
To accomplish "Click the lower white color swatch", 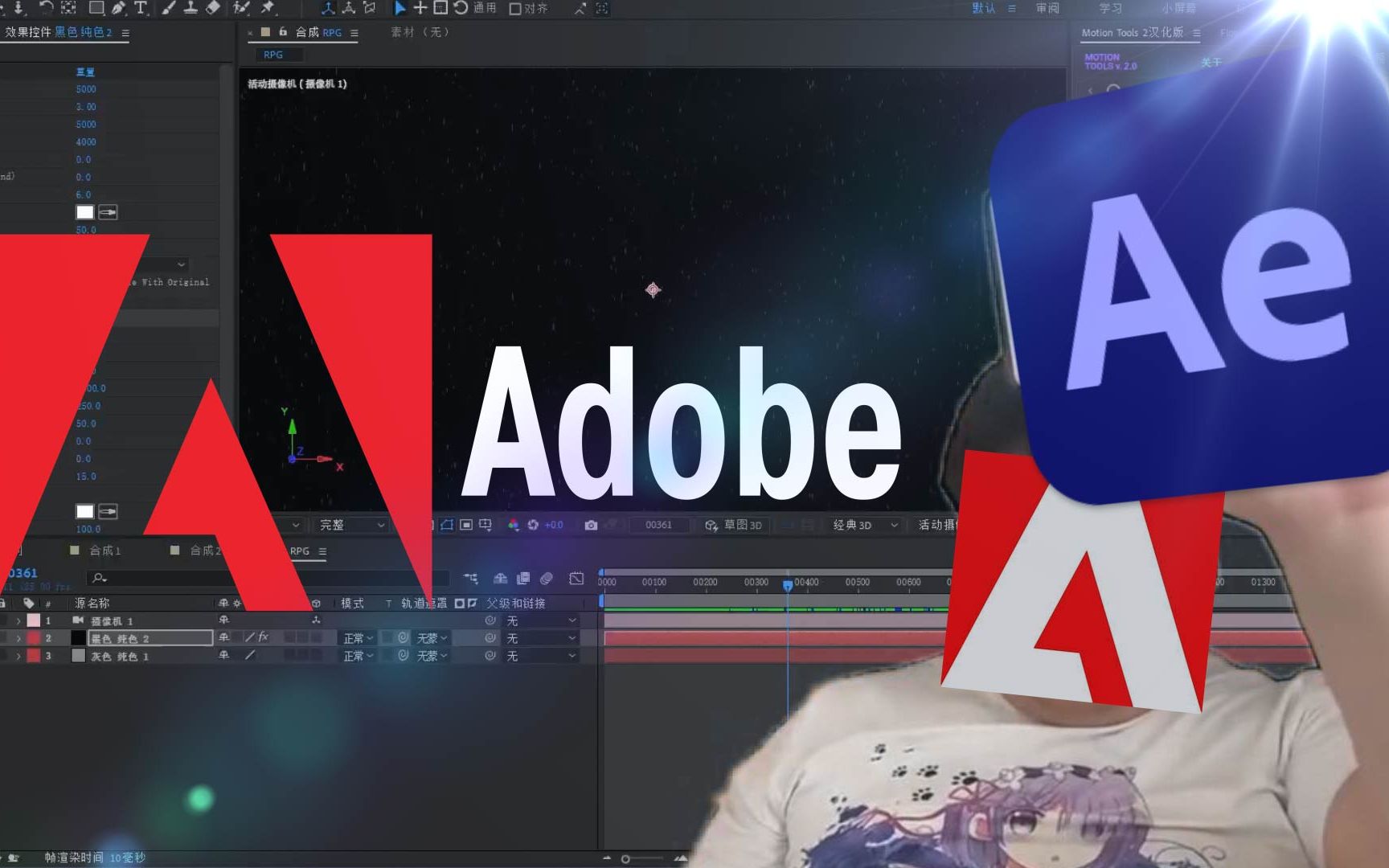I will coord(85,511).
